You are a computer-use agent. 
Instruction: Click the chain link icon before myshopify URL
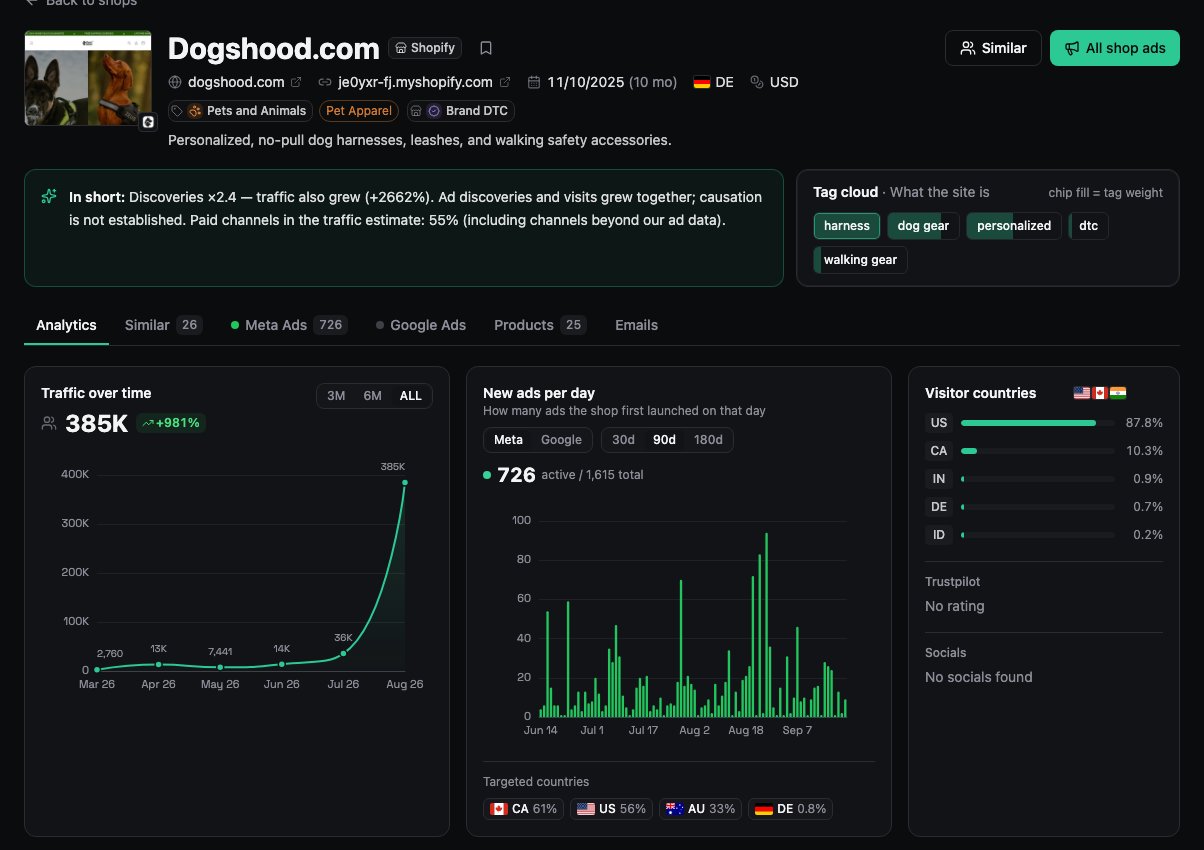click(325, 82)
